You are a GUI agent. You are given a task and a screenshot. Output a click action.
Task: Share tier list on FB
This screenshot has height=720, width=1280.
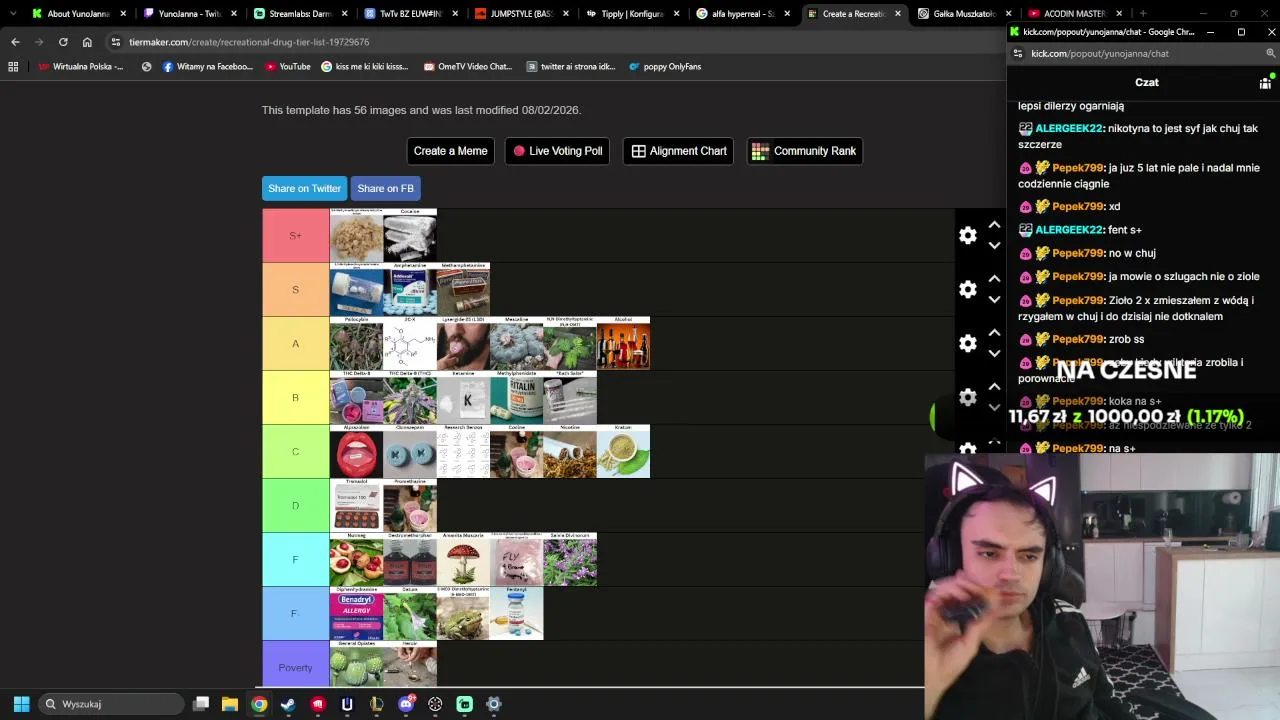tap(385, 188)
